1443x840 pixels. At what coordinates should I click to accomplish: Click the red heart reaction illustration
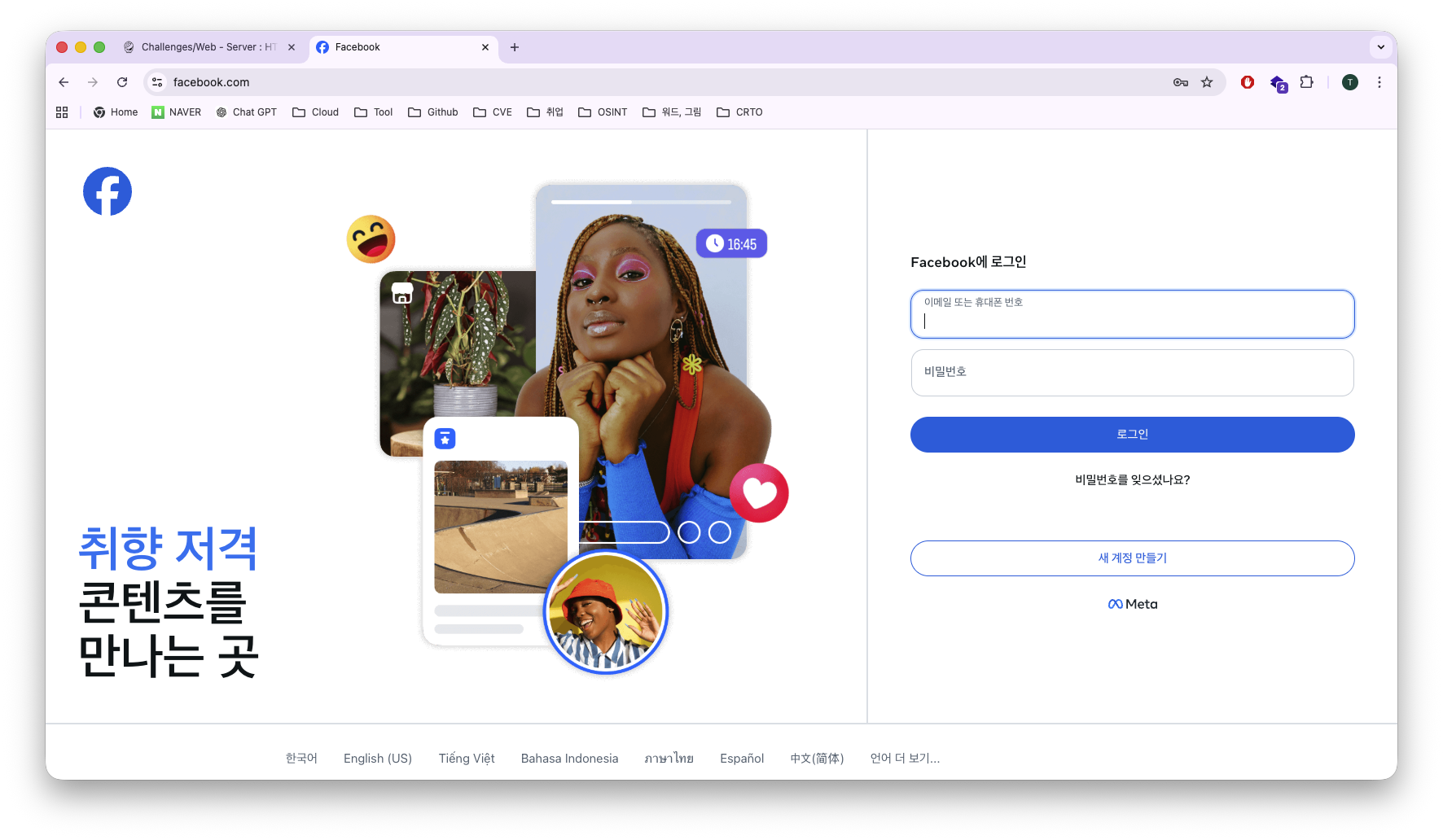pos(759,493)
